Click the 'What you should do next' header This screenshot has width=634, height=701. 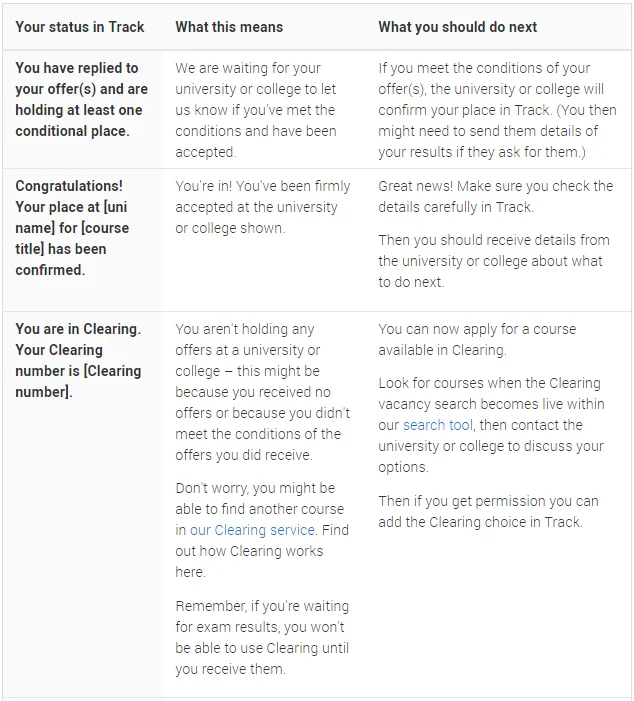tap(457, 27)
